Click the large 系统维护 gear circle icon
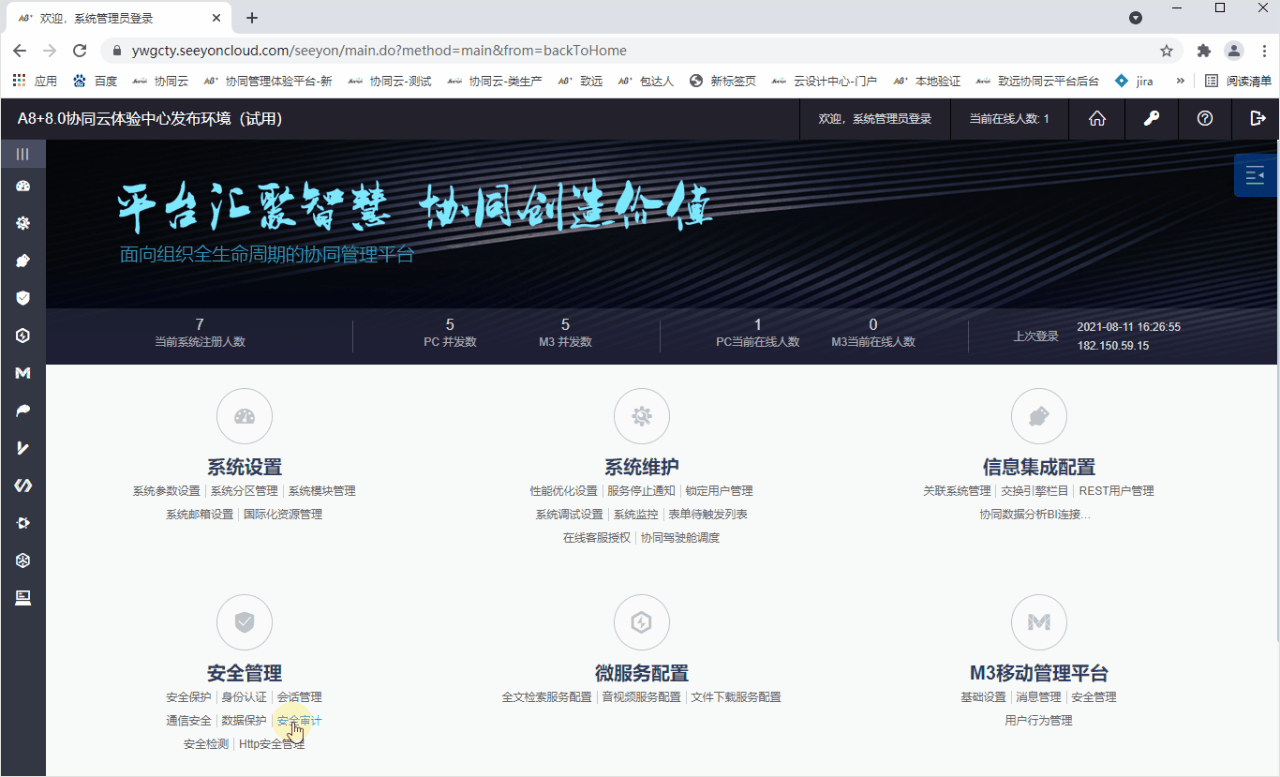Viewport: 1280px width, 777px height. [641, 416]
